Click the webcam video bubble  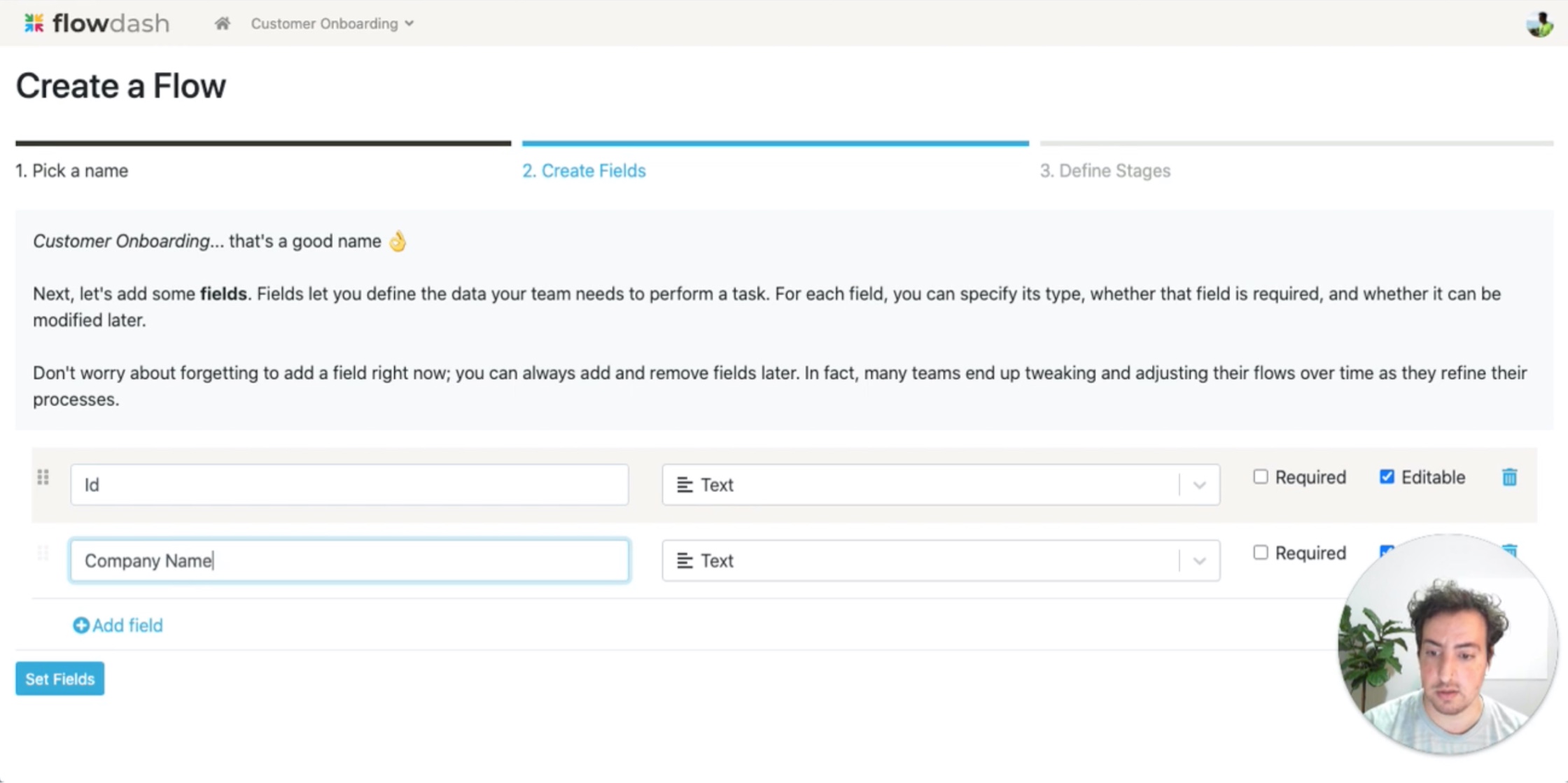[x=1447, y=645]
